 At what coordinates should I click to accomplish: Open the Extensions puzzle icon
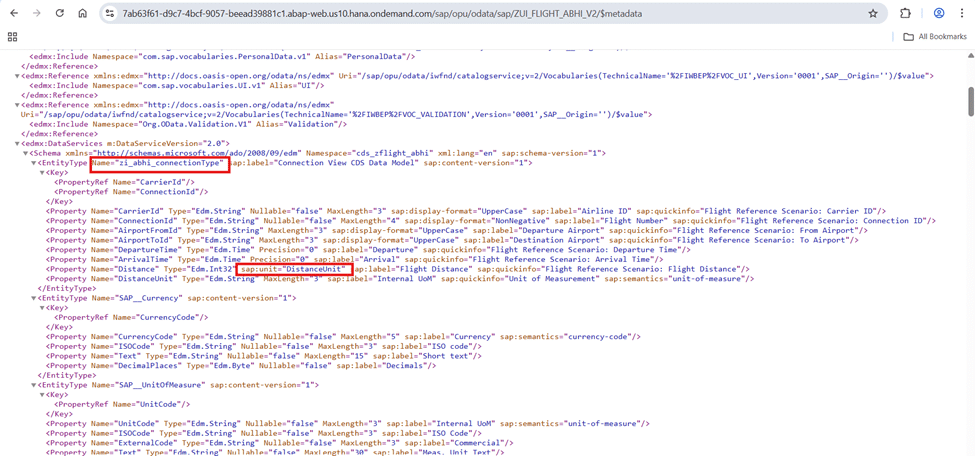pyautogui.click(x=906, y=14)
